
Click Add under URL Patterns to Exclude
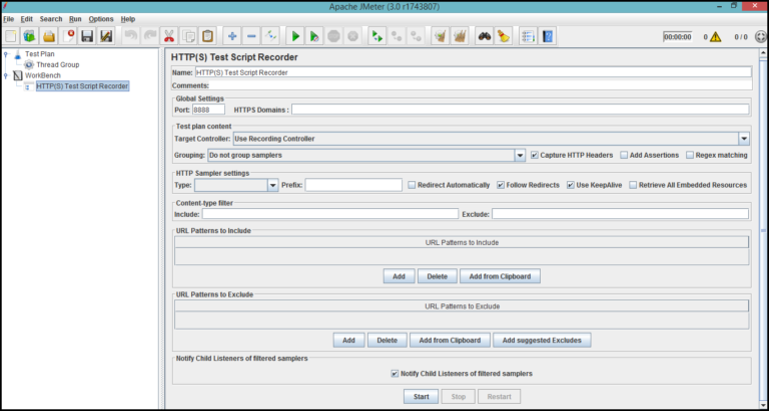[349, 340]
